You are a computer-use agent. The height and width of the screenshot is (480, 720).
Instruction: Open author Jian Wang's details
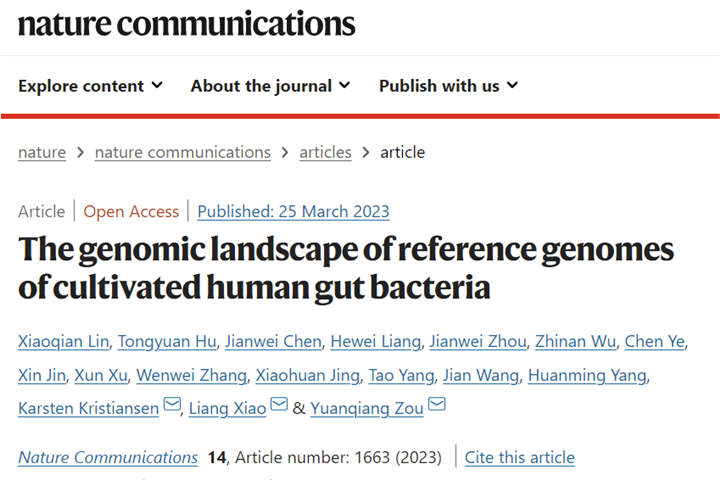(x=481, y=376)
